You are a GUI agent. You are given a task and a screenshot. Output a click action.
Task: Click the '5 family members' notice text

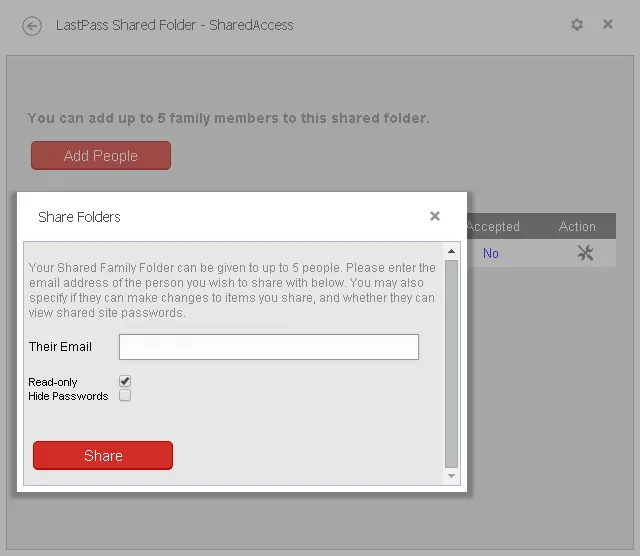point(229,118)
